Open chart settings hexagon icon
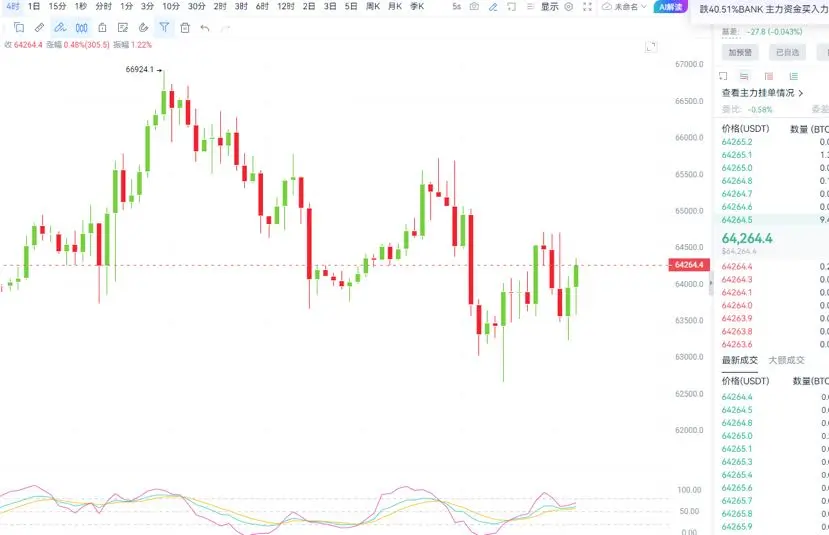The image size is (829, 535). coord(569,7)
